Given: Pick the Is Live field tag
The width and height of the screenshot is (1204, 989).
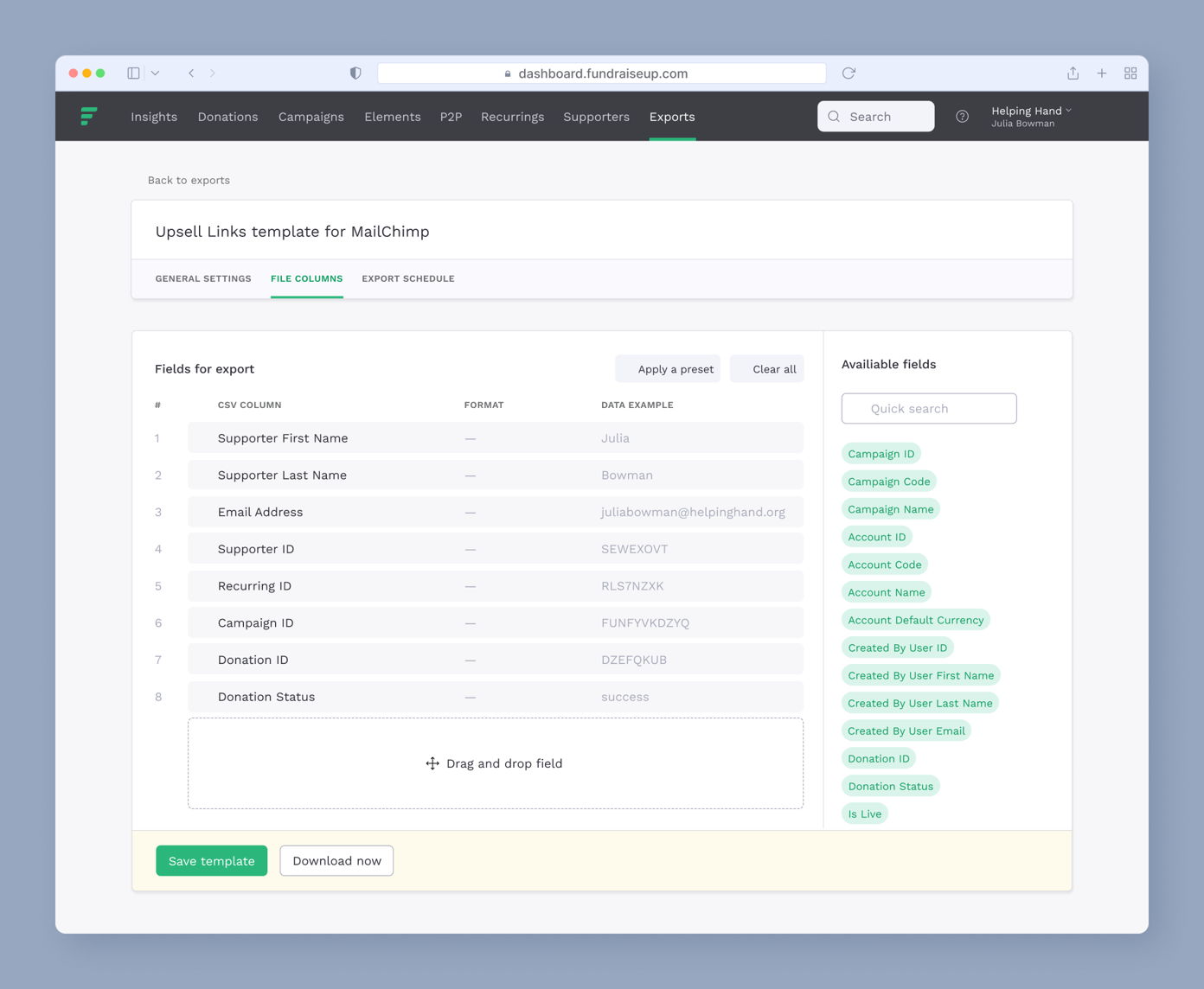Looking at the screenshot, I should 865,814.
